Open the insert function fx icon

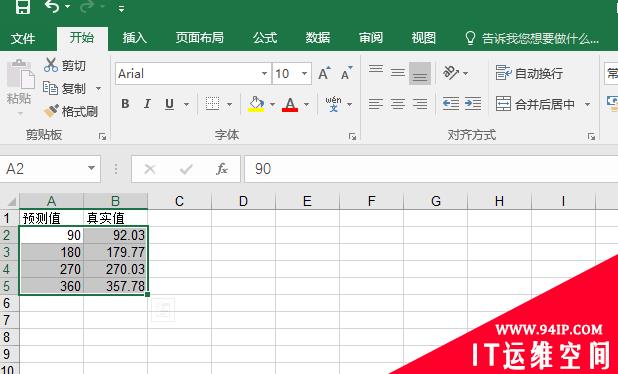pos(222,169)
